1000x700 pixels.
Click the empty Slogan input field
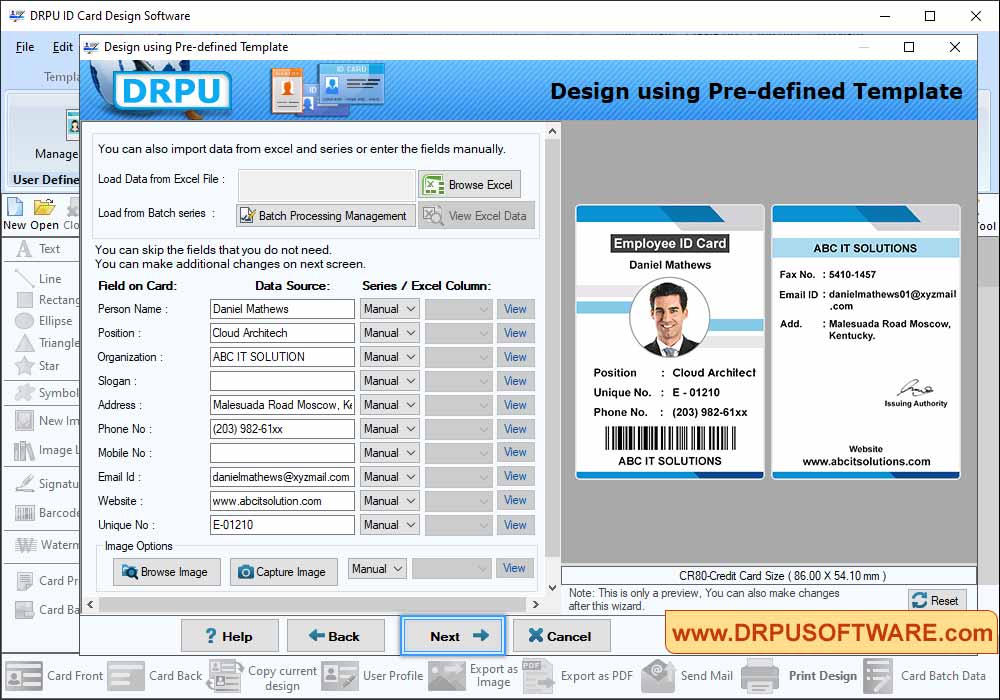click(x=282, y=381)
